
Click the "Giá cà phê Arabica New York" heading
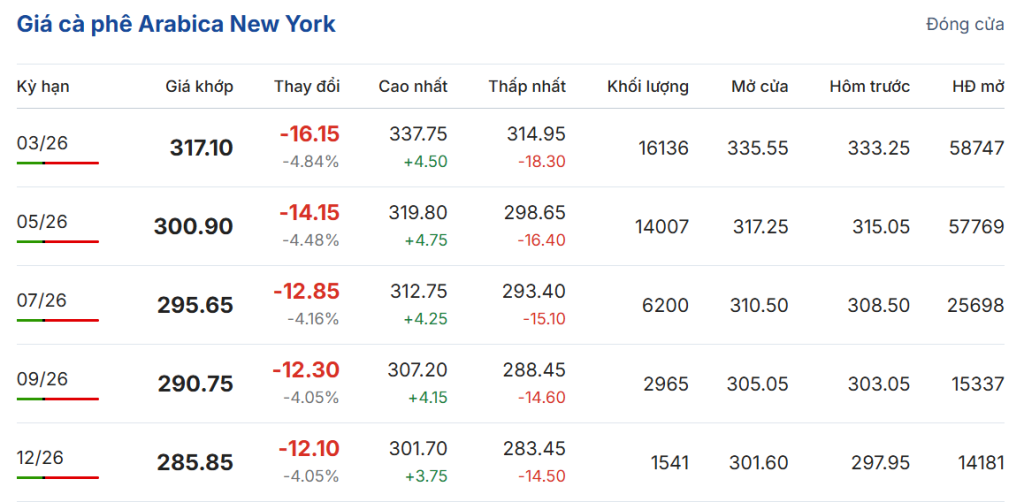click(176, 24)
